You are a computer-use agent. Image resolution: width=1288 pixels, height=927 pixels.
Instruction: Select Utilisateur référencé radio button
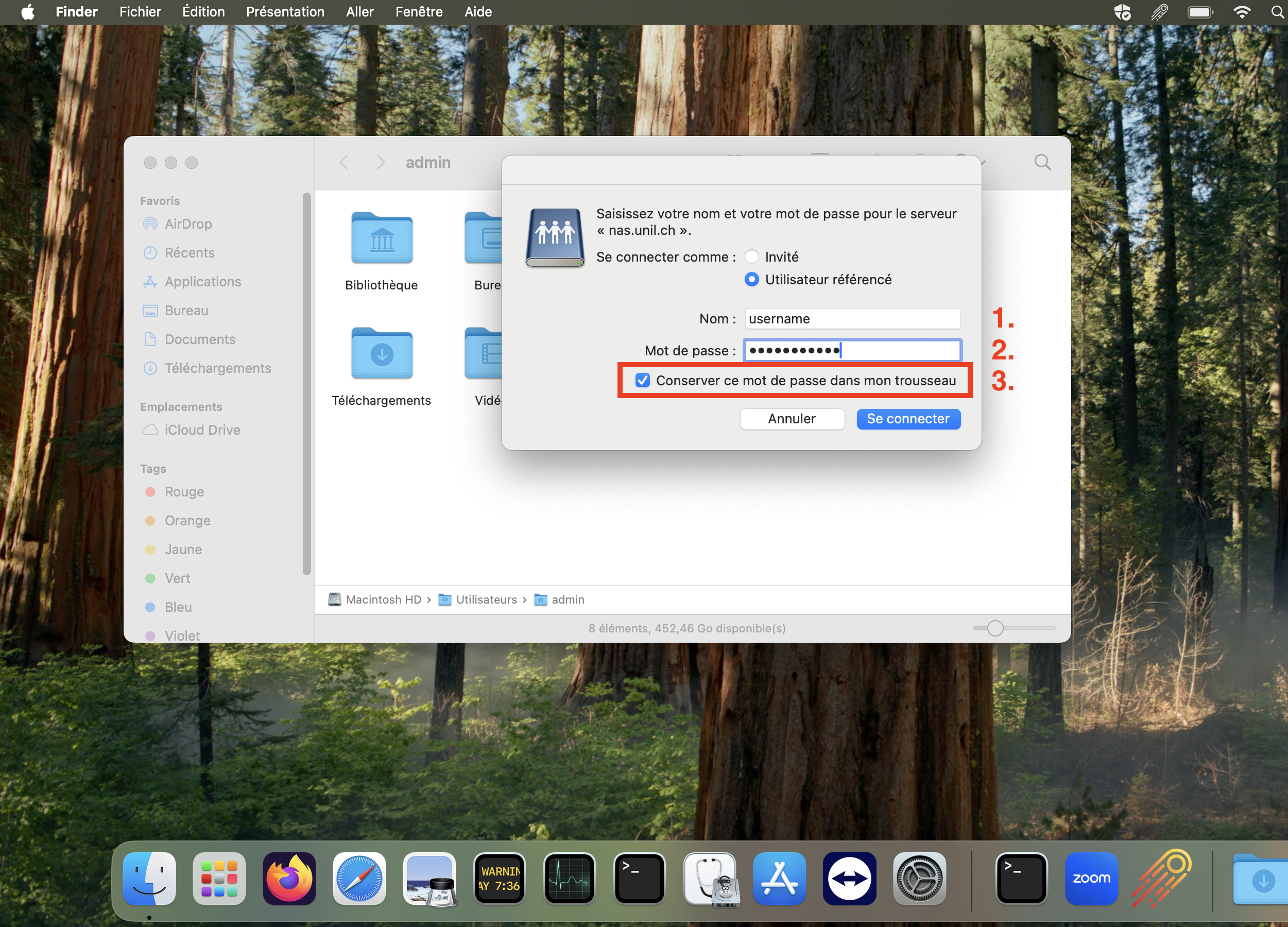(x=751, y=280)
